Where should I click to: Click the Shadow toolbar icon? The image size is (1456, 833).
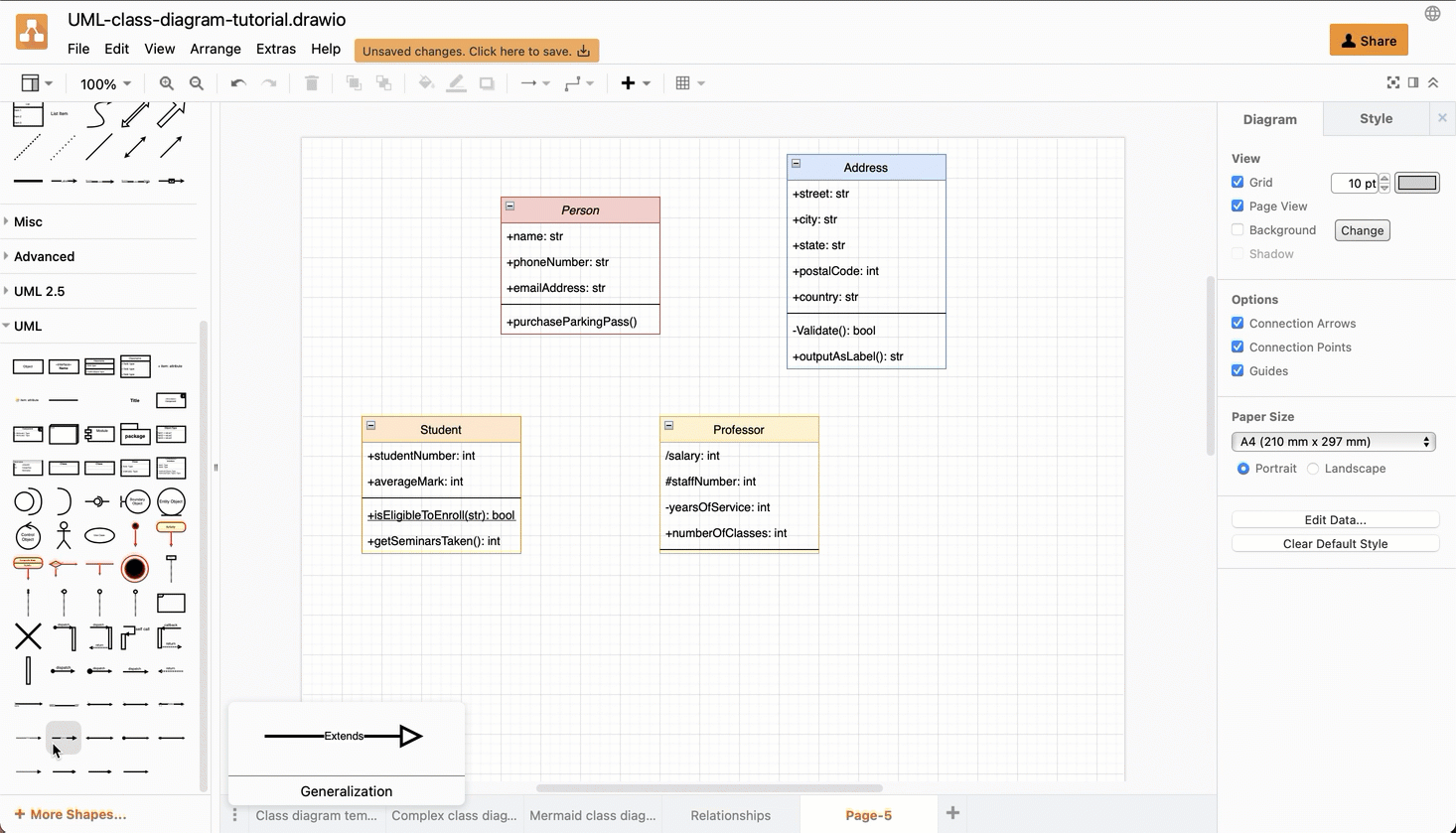point(486,82)
